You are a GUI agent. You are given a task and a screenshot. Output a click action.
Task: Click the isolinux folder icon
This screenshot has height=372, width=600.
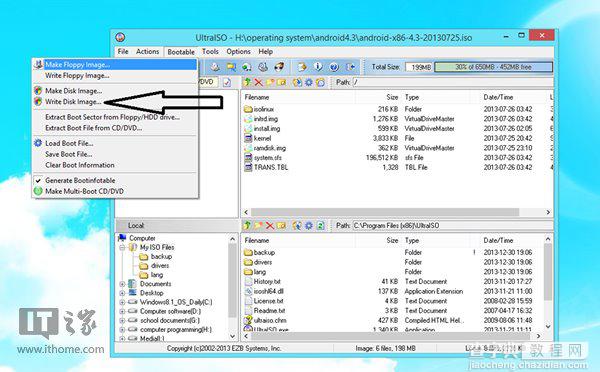[248, 109]
